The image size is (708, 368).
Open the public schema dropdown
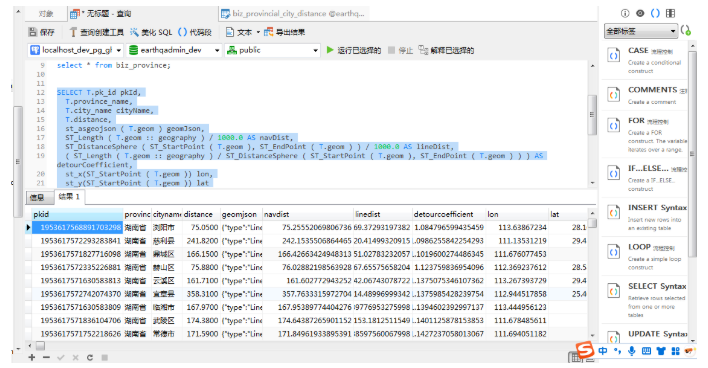pos(273,50)
